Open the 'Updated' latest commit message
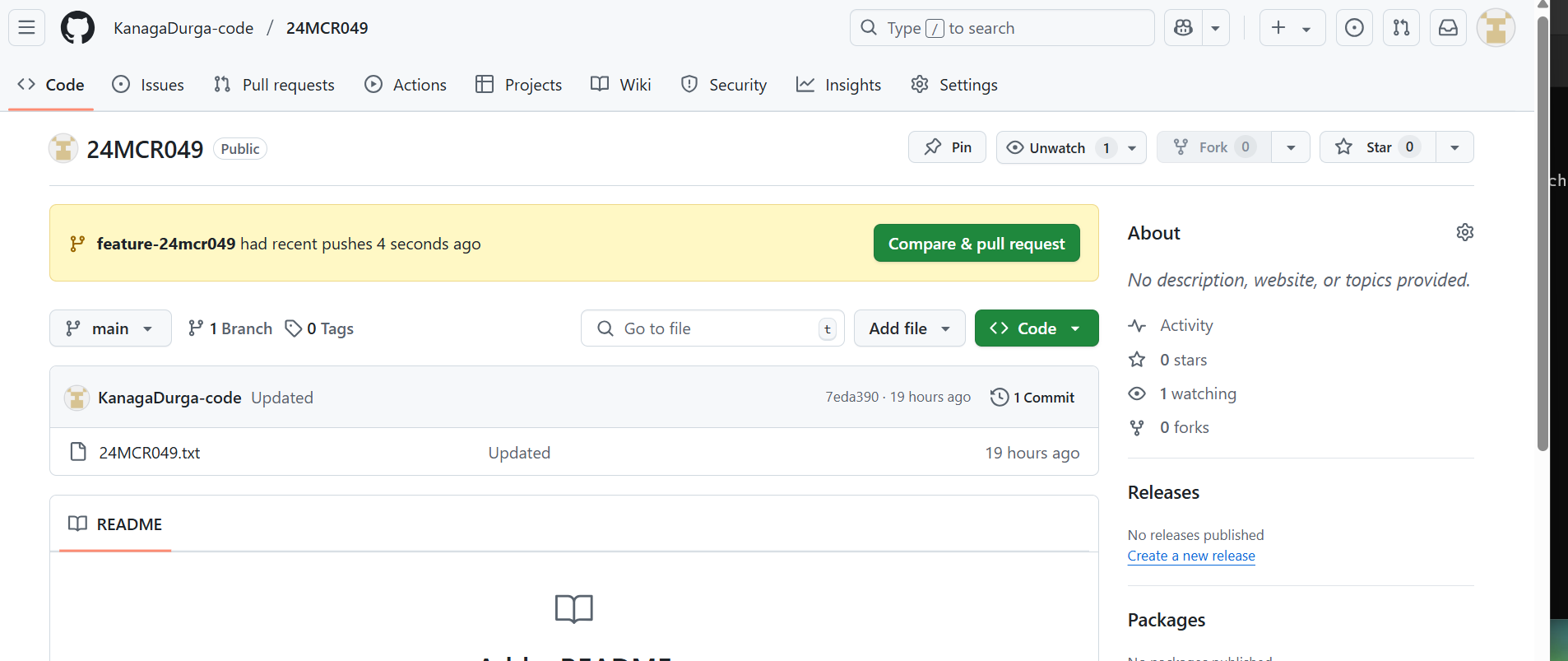The image size is (1568, 661). (282, 398)
